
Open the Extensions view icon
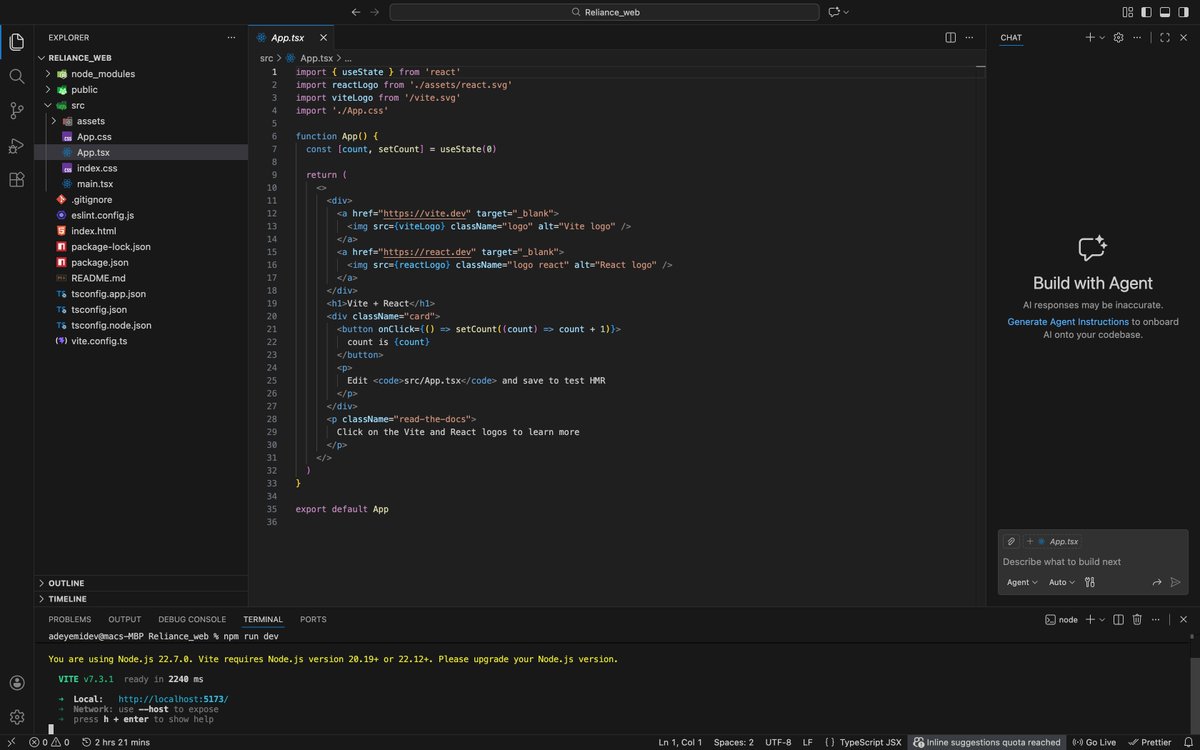click(16, 179)
